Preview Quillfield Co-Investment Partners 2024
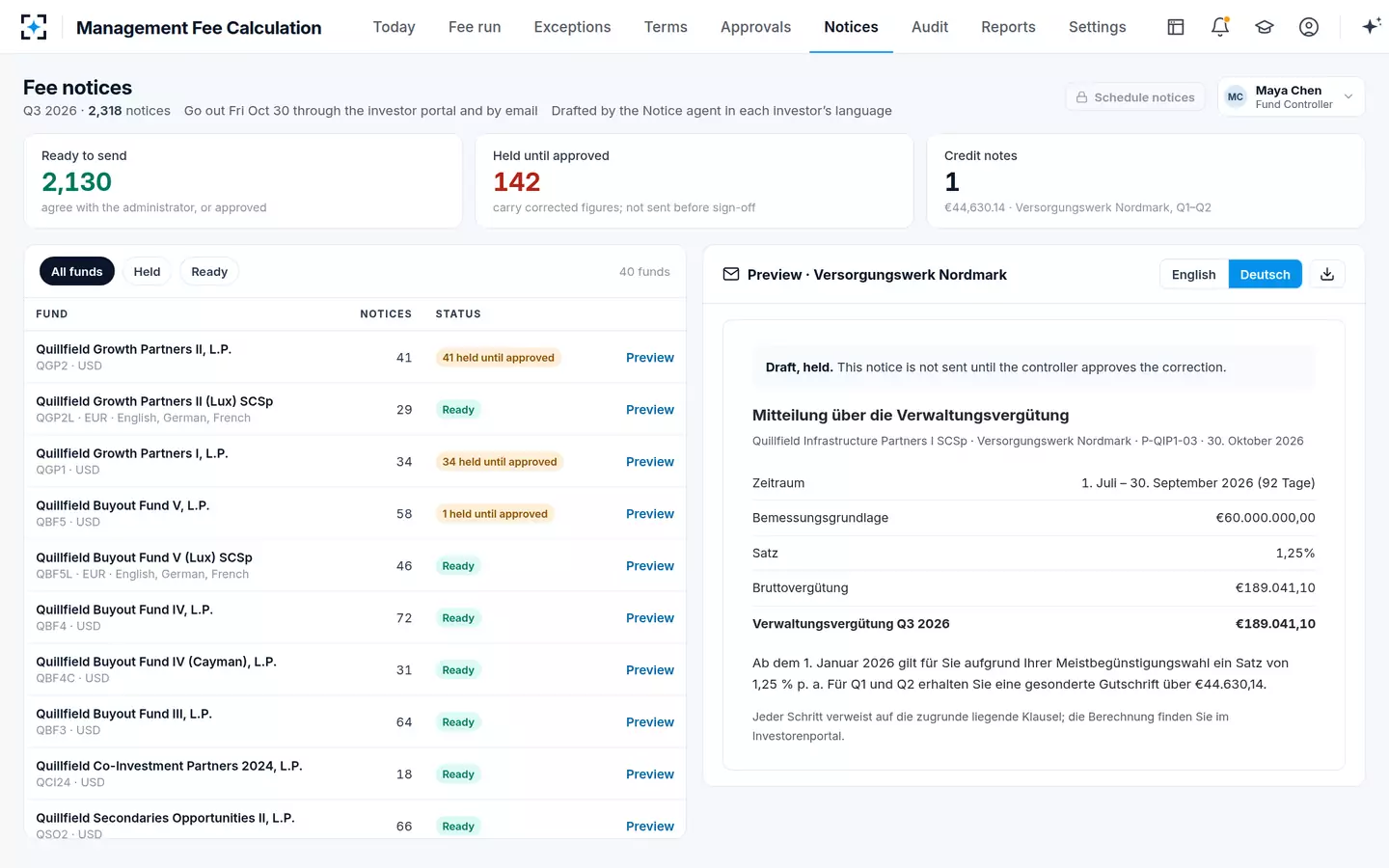This screenshot has width=1389, height=868. click(x=649, y=774)
